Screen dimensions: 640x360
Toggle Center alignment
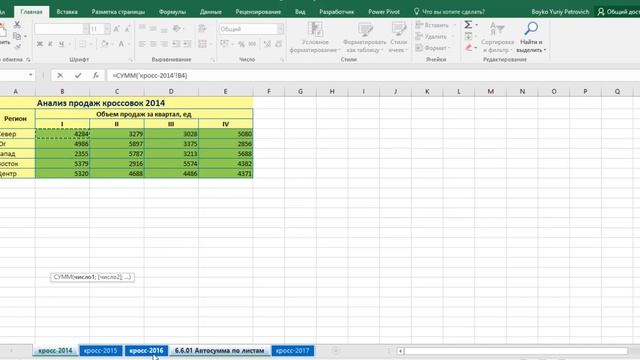[x=153, y=44]
